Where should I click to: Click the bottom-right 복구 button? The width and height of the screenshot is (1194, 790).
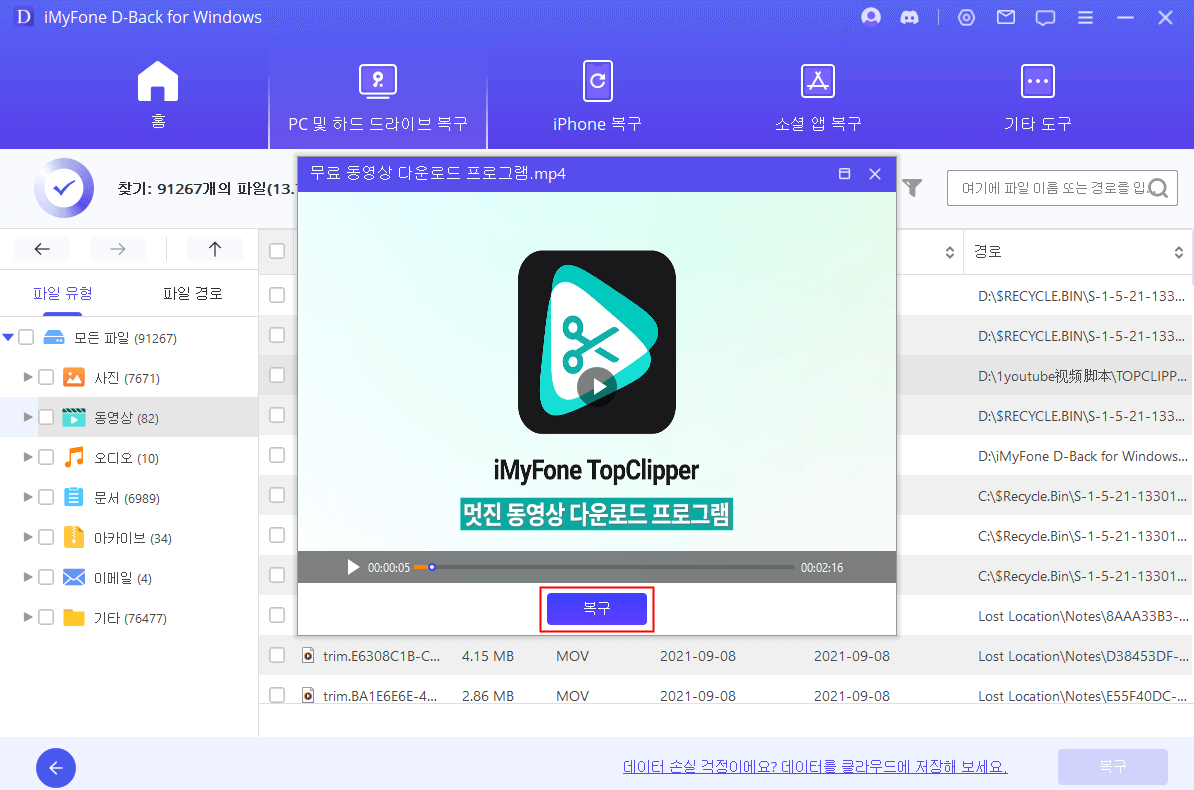point(1113,766)
